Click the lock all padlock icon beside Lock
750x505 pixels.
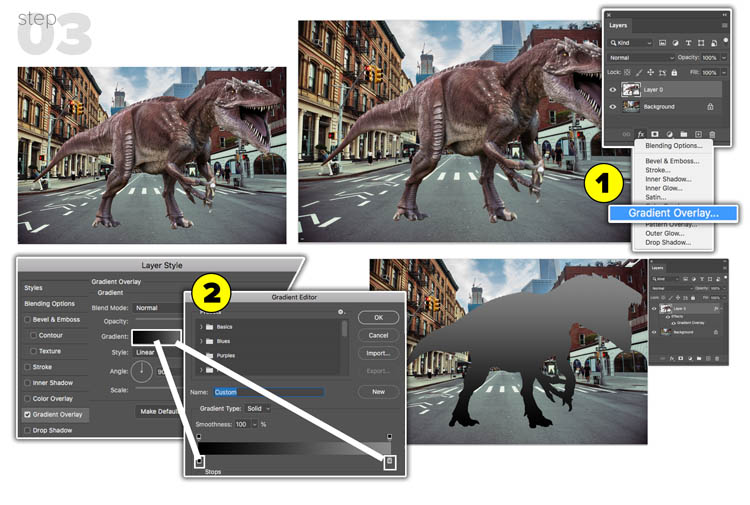(674, 73)
